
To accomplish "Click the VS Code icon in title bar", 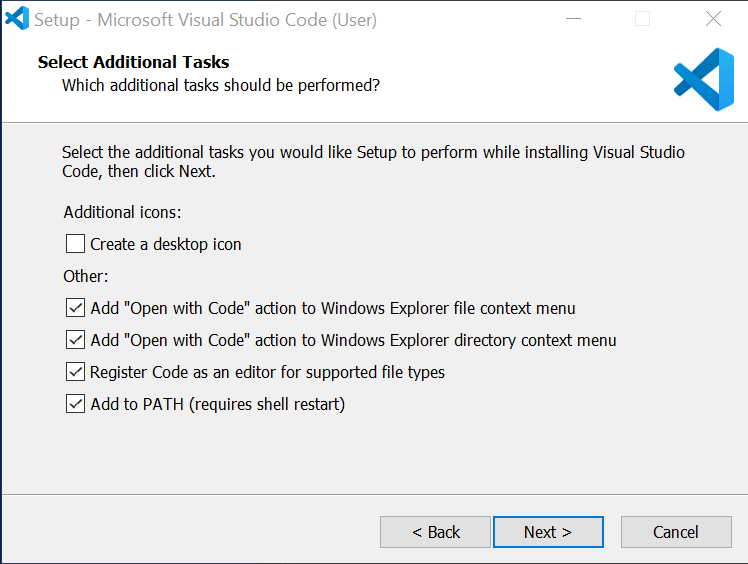I will click(17, 18).
